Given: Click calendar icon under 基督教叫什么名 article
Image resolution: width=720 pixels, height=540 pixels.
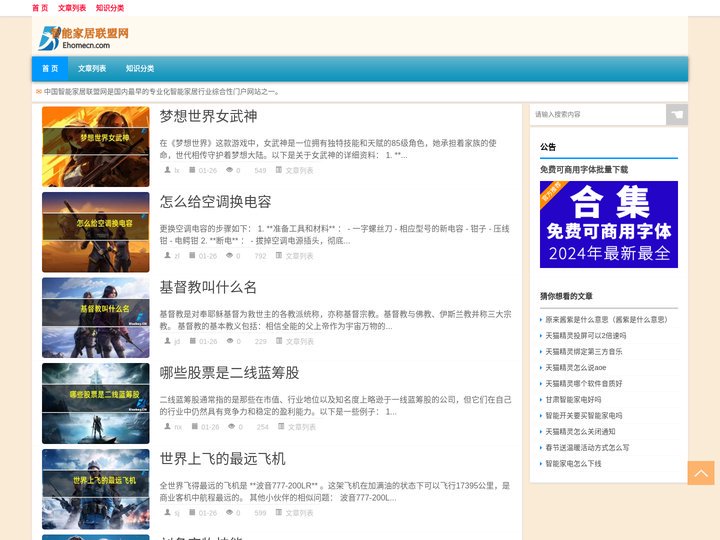Looking at the screenshot, I should coord(192,341).
